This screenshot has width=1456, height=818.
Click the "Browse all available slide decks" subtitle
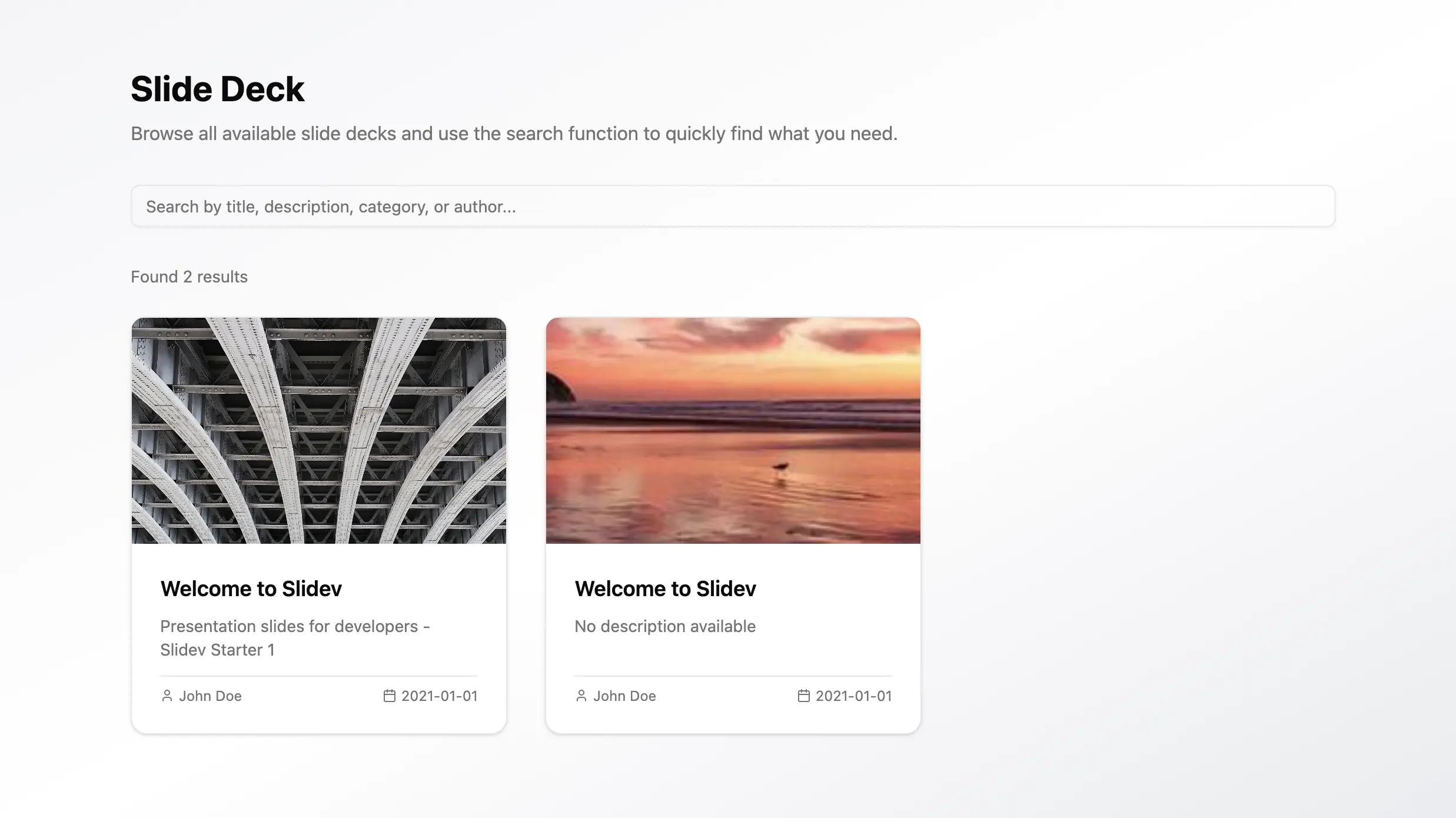coord(514,134)
